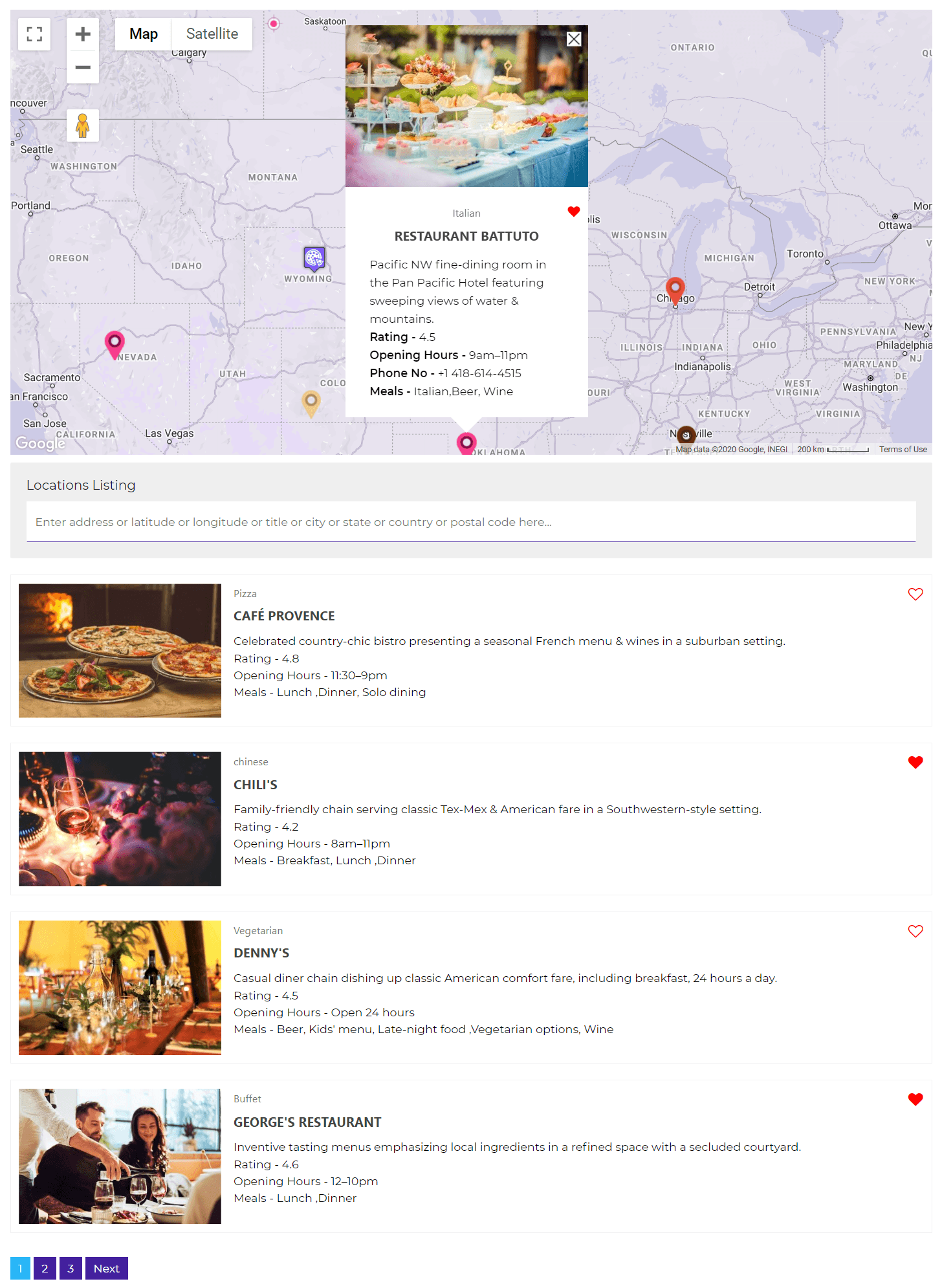Click the RESTAURANT BATTUTO title

[466, 236]
